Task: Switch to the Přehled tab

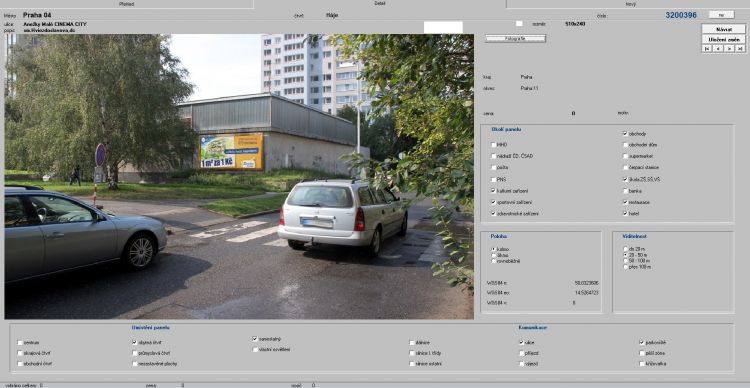Action: (126, 4)
